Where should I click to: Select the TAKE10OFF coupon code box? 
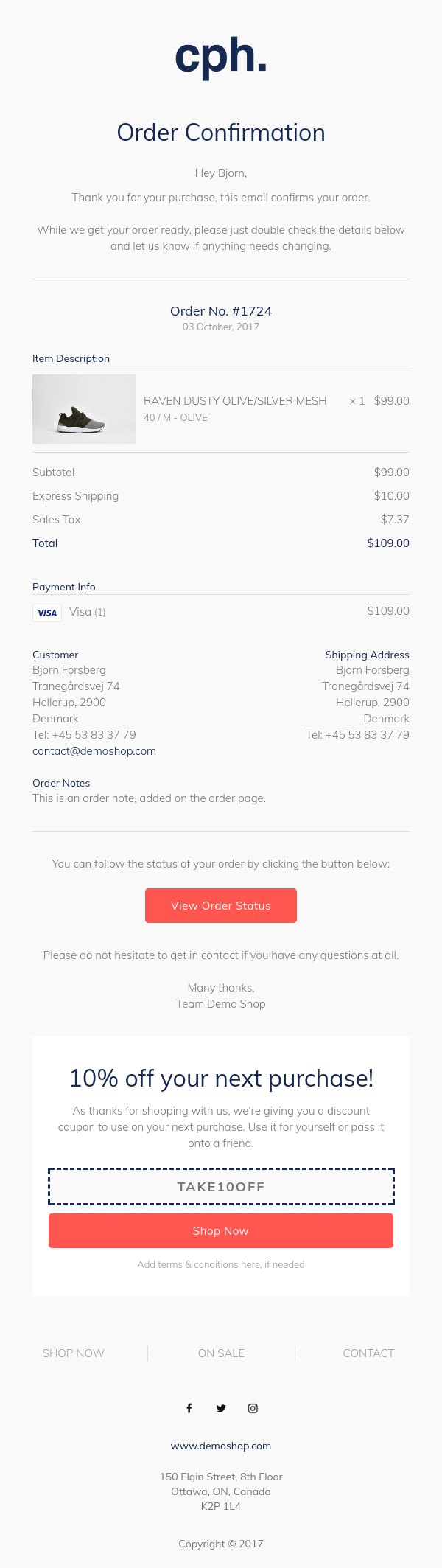coord(221,1186)
